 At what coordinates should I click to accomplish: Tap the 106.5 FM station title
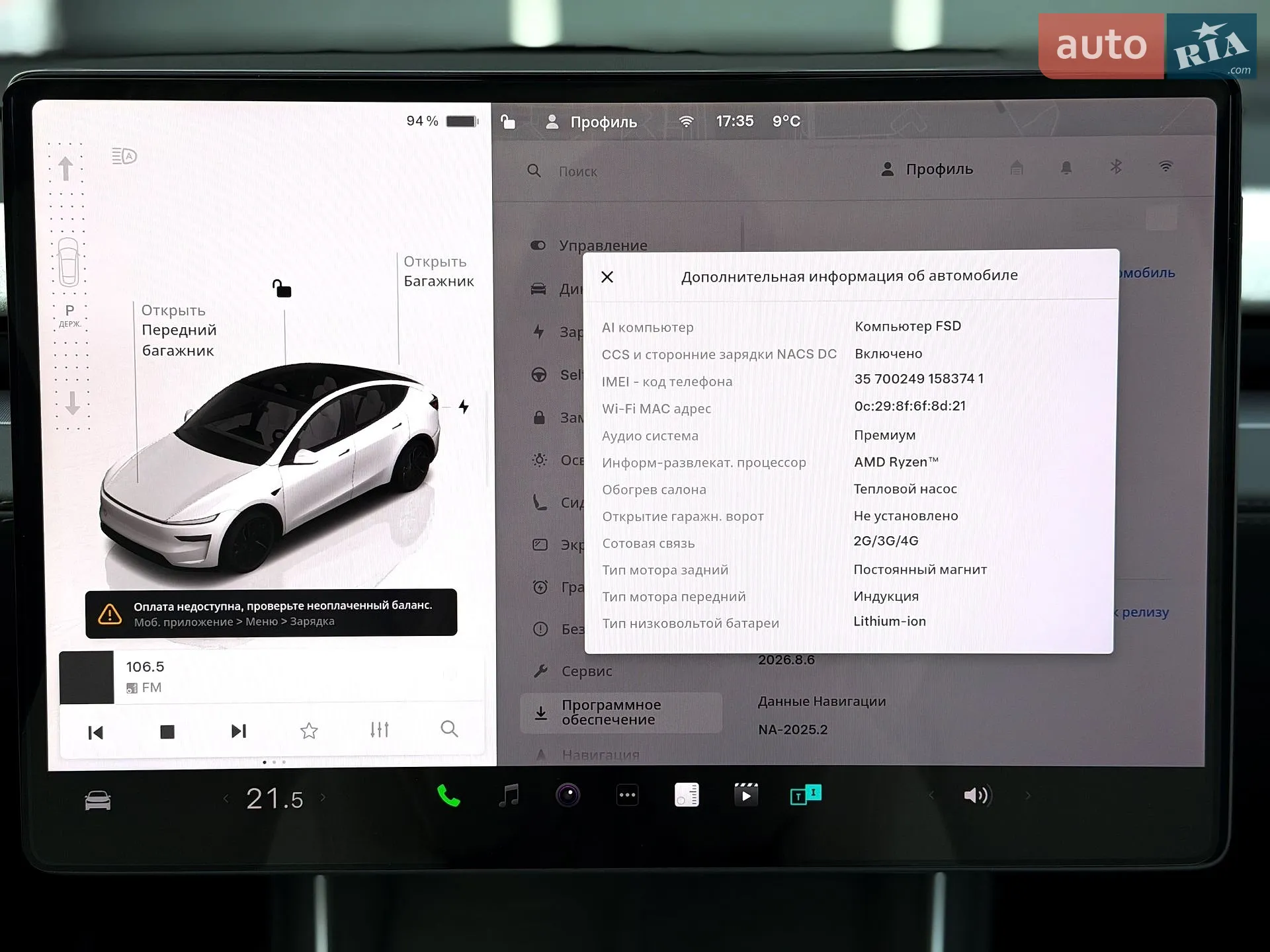point(145,667)
